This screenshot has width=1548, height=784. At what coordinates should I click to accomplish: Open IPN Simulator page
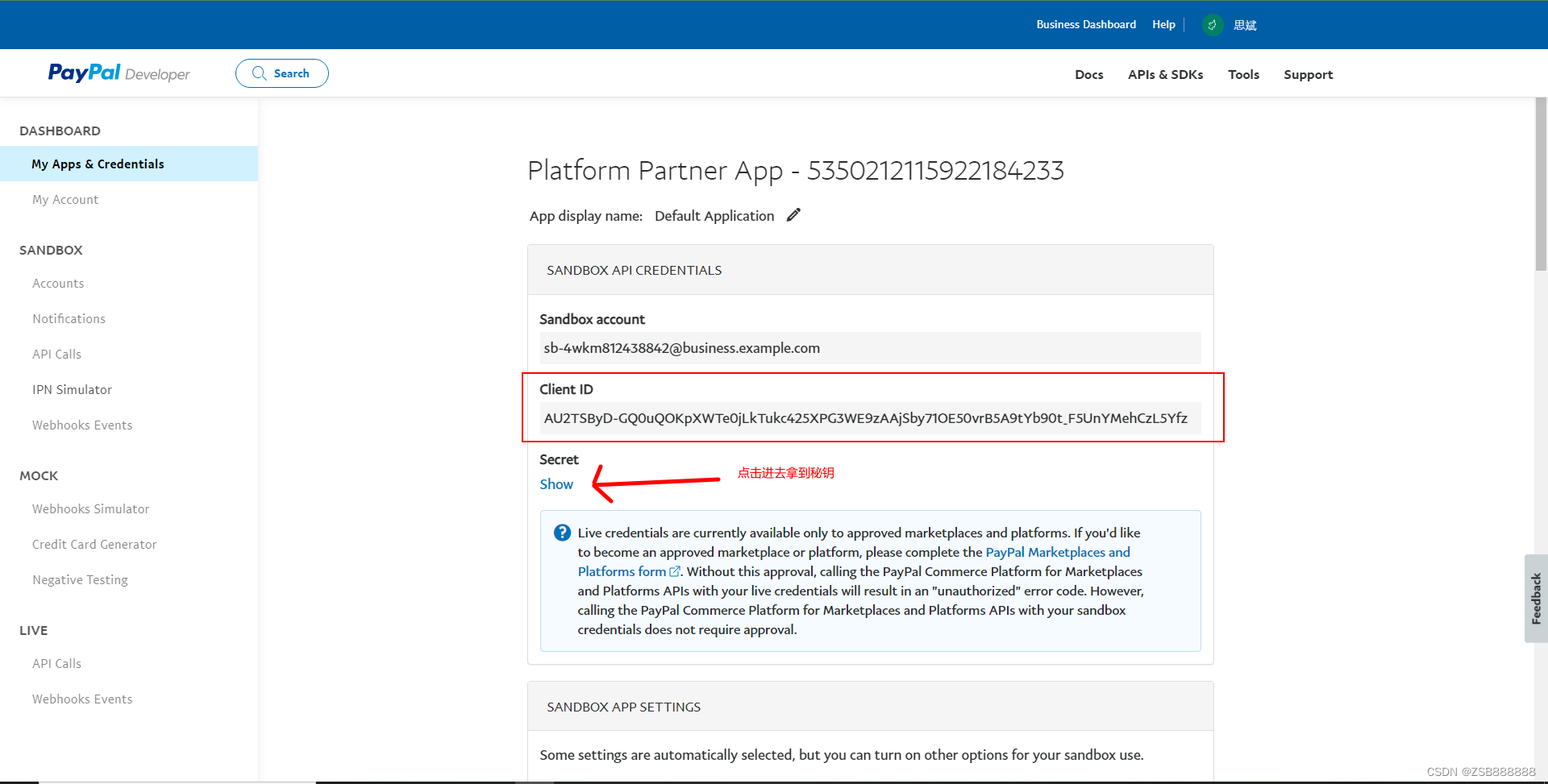click(72, 389)
